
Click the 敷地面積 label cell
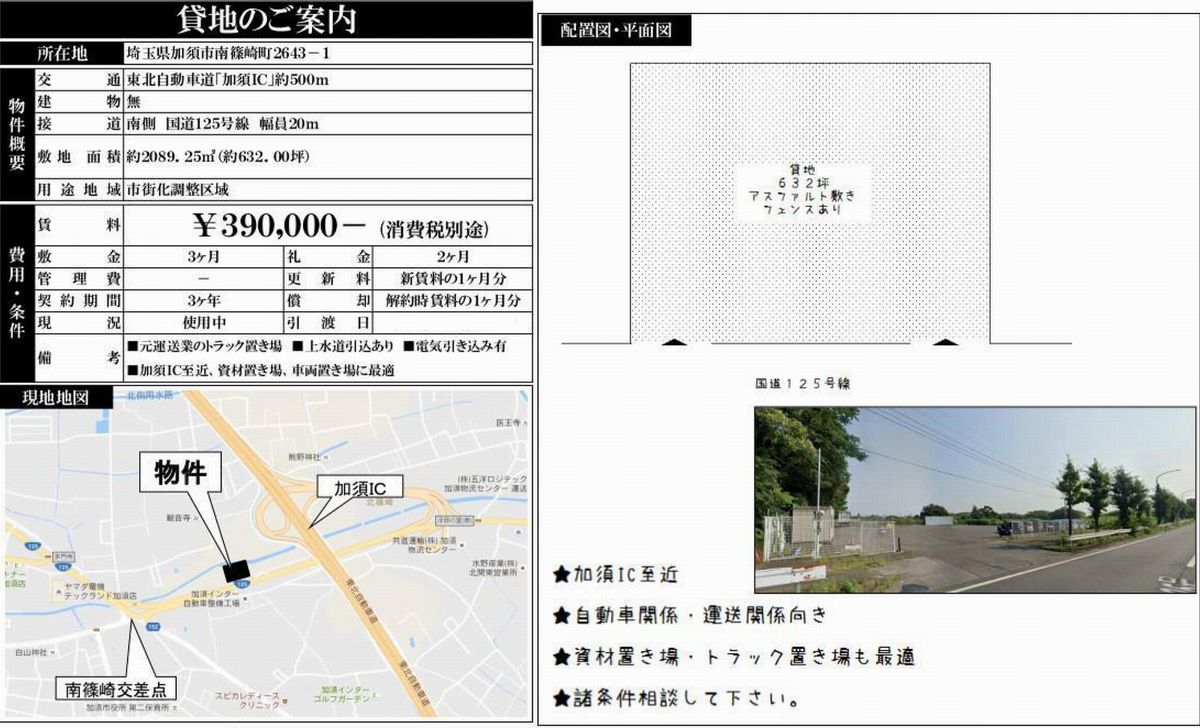pos(78,155)
